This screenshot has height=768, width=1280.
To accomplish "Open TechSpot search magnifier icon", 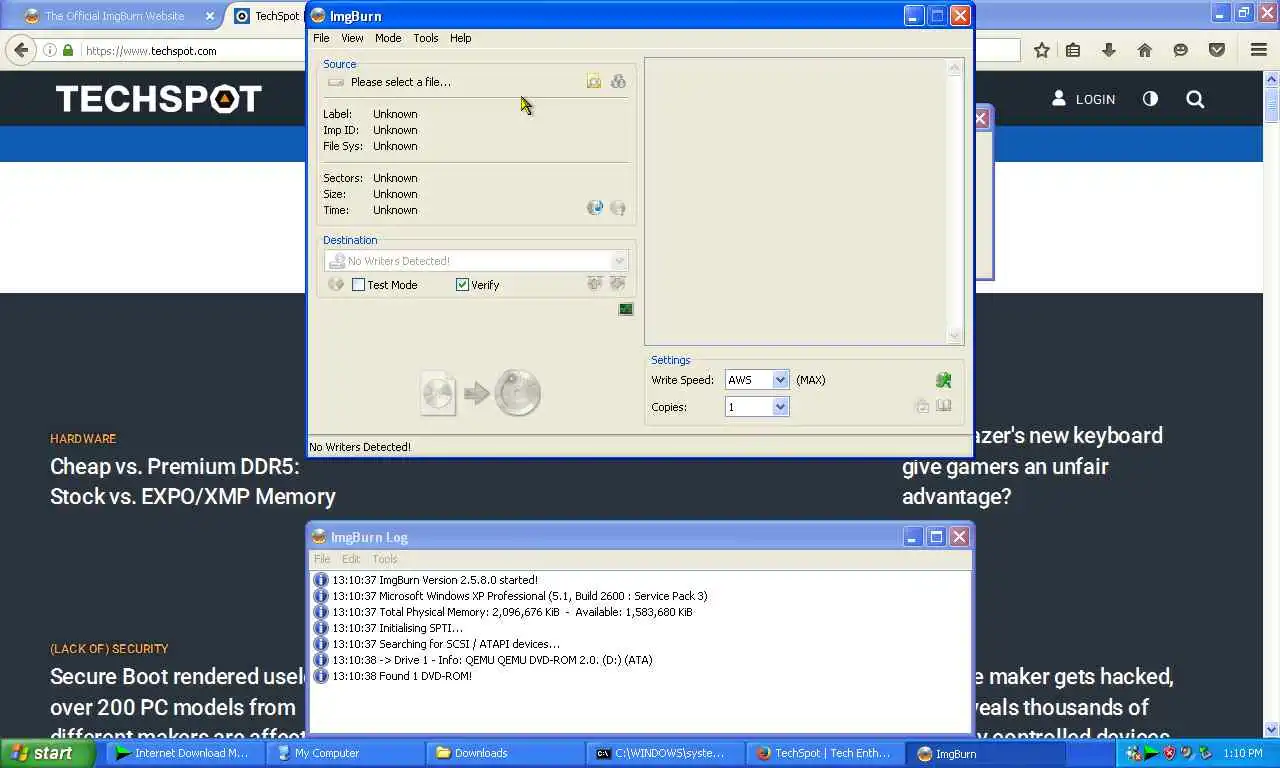I will 1195,99.
